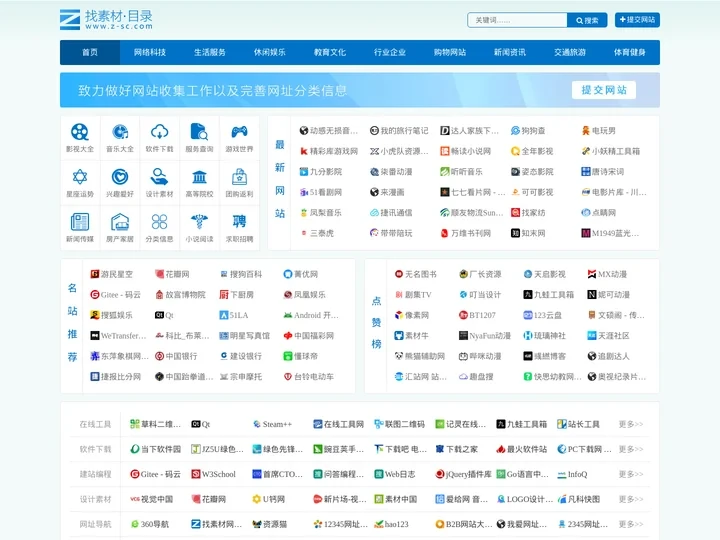The height and width of the screenshot is (540, 720).
Task: Click the banner 提交网站 button
Action: (604, 90)
